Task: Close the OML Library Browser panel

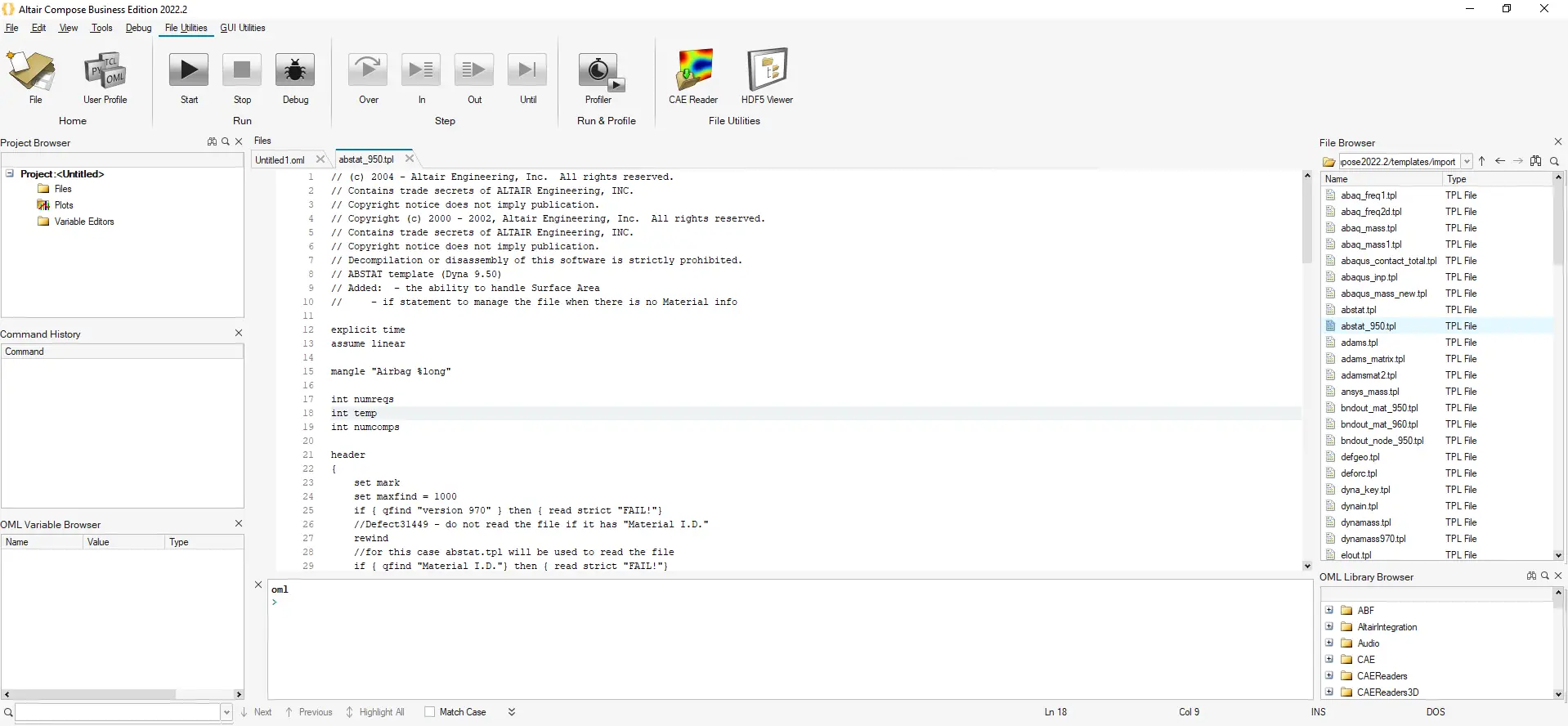Action: 1558,576
